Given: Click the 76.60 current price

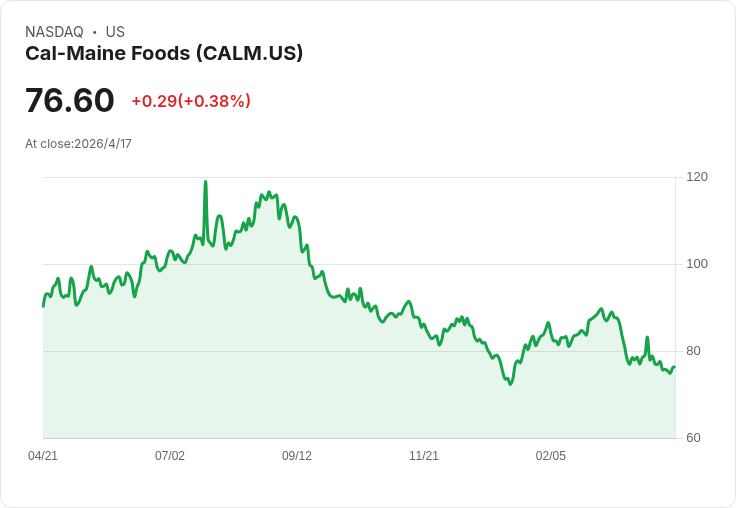Looking at the screenshot, I should click(70, 100).
